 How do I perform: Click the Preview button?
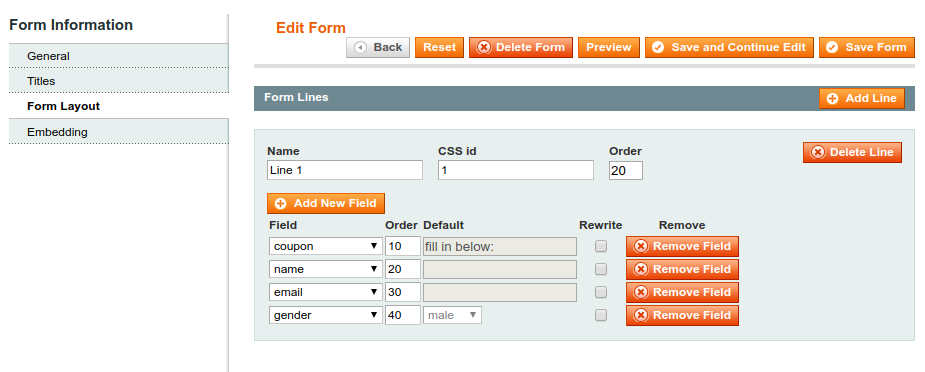609,48
